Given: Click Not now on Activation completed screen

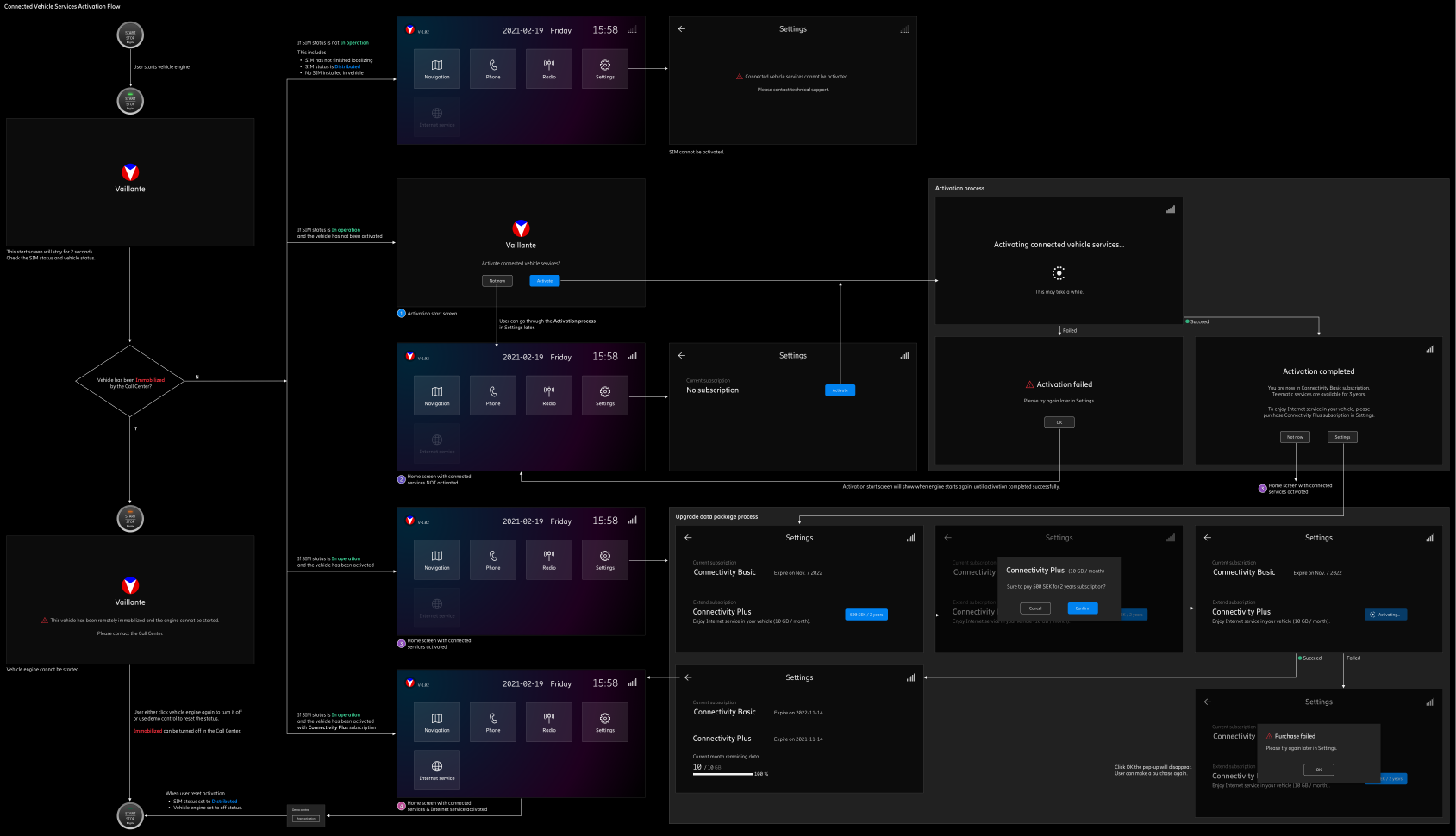Looking at the screenshot, I should [x=1295, y=437].
